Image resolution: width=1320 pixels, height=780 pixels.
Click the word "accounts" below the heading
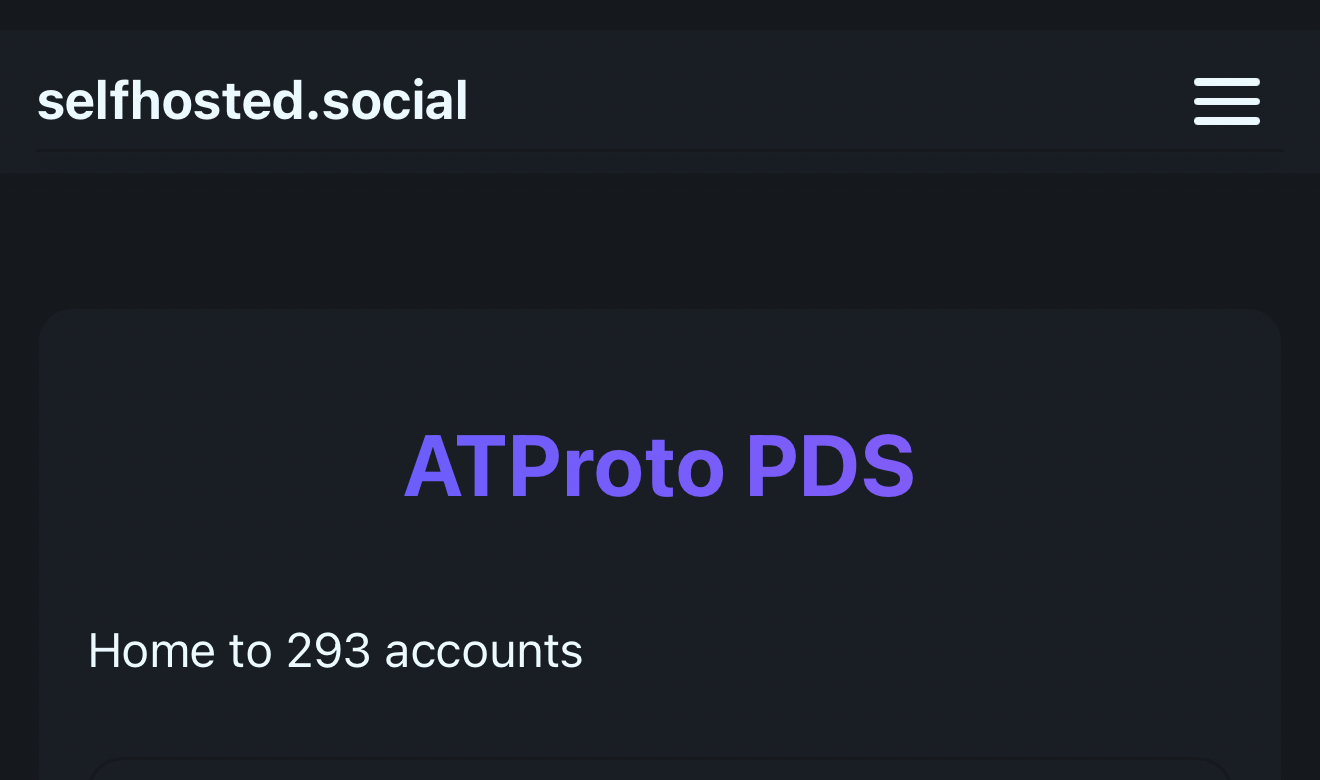pyautogui.click(x=483, y=651)
